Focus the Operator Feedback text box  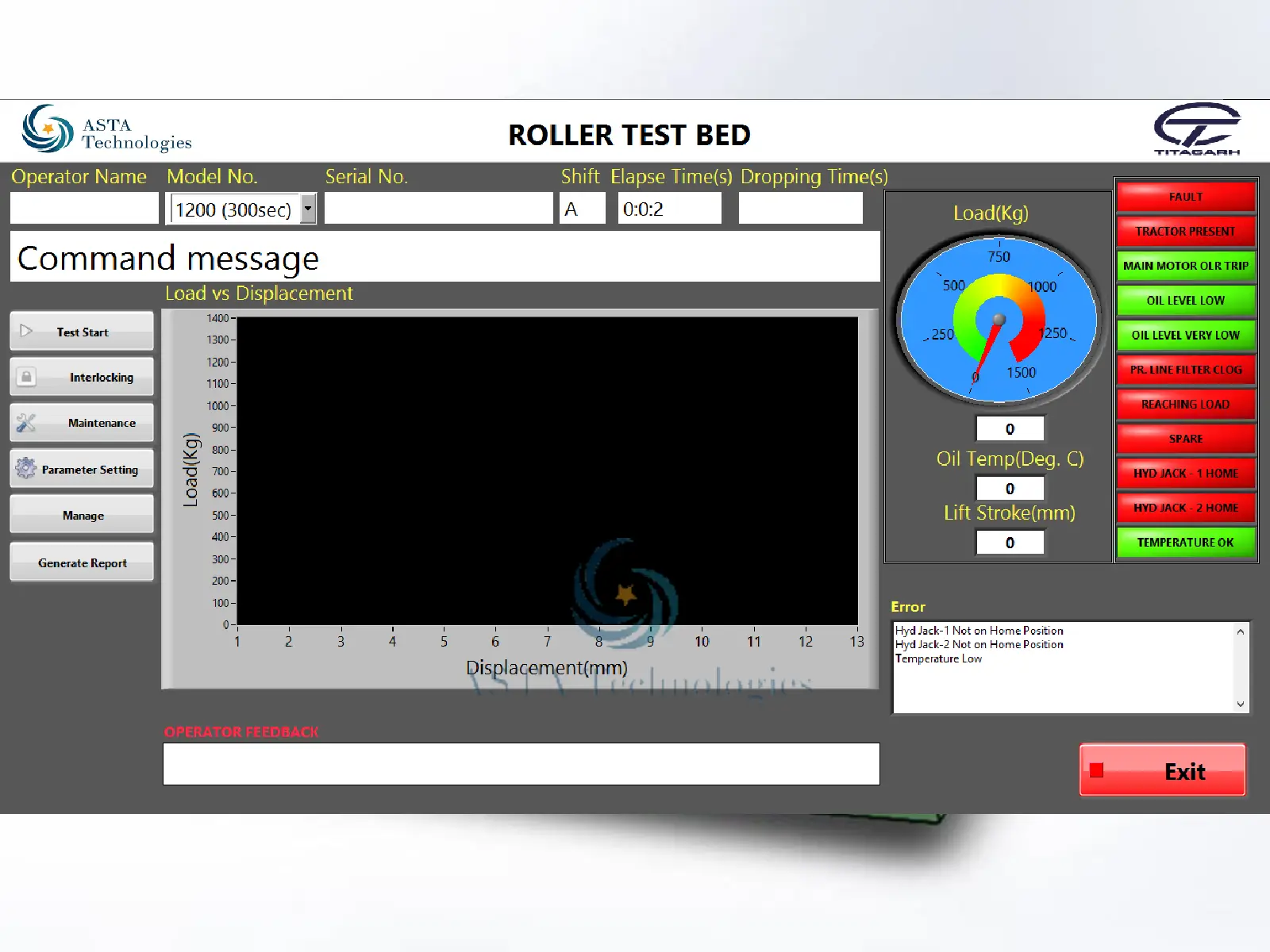[x=521, y=764]
